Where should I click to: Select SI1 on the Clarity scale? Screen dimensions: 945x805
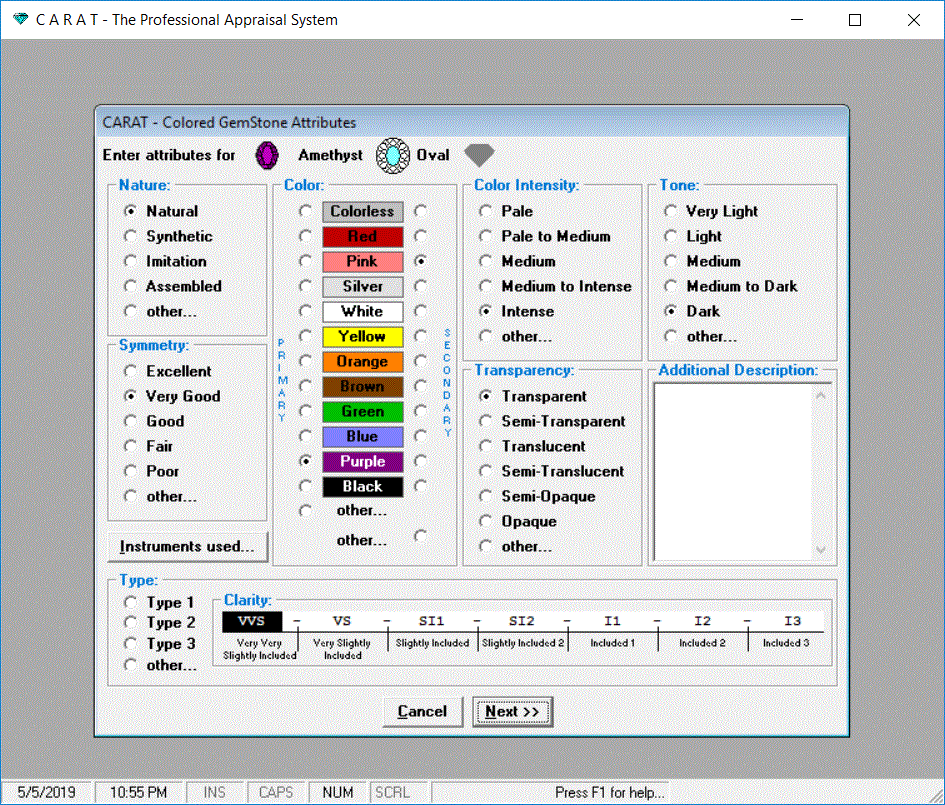(x=432, y=621)
